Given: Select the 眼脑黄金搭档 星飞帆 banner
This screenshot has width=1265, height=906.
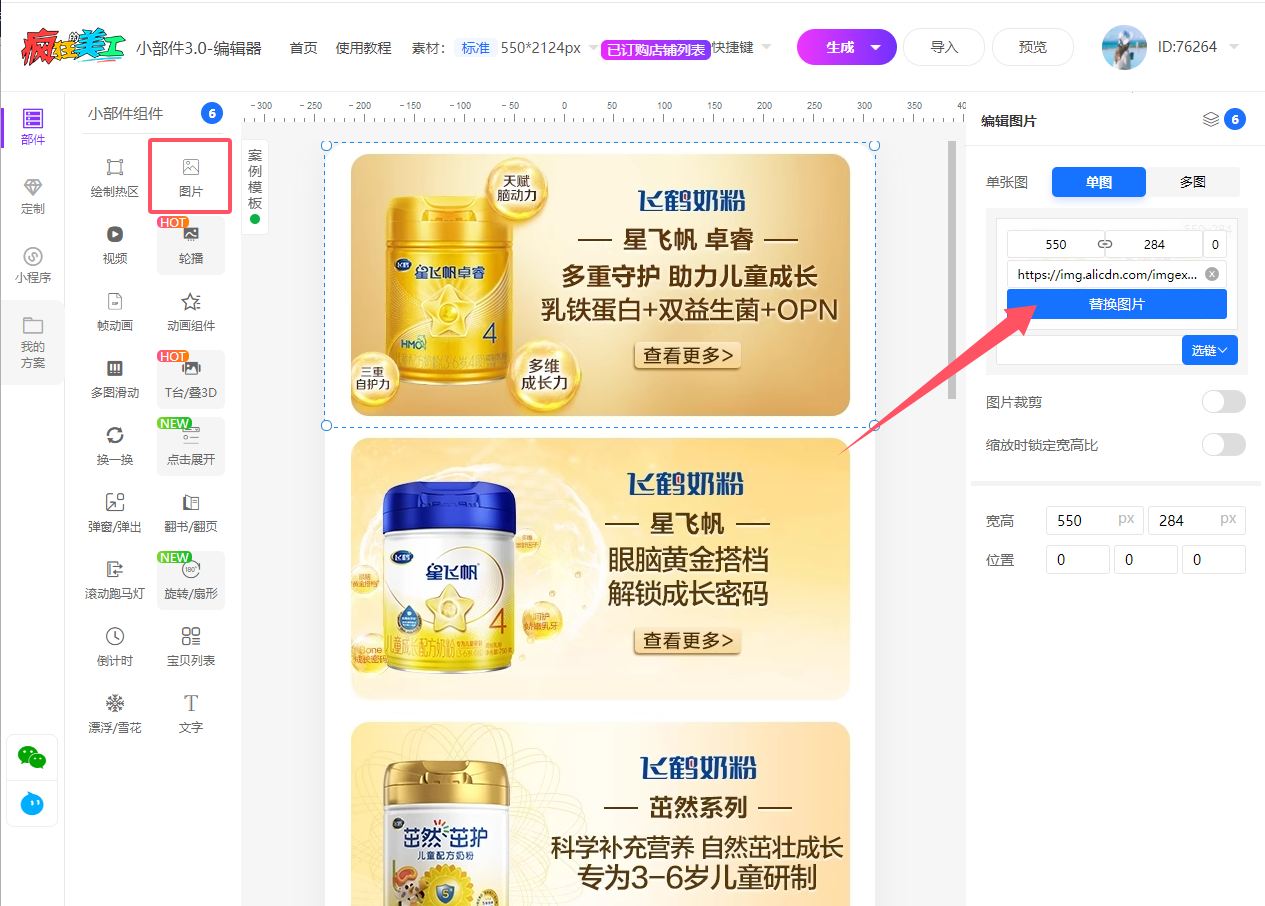Looking at the screenshot, I should (600, 569).
